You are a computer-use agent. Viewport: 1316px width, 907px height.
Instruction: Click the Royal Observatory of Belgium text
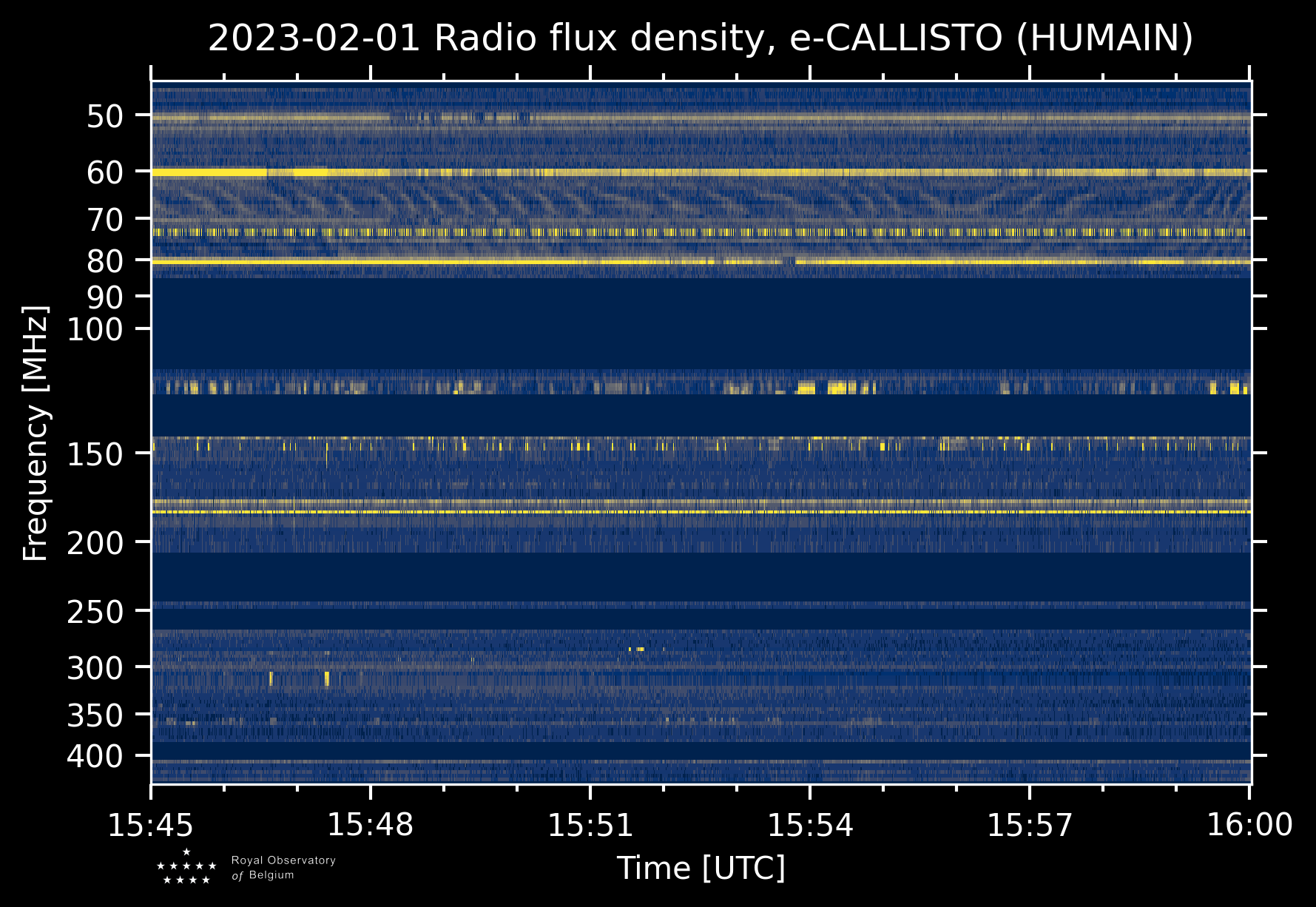point(283,867)
